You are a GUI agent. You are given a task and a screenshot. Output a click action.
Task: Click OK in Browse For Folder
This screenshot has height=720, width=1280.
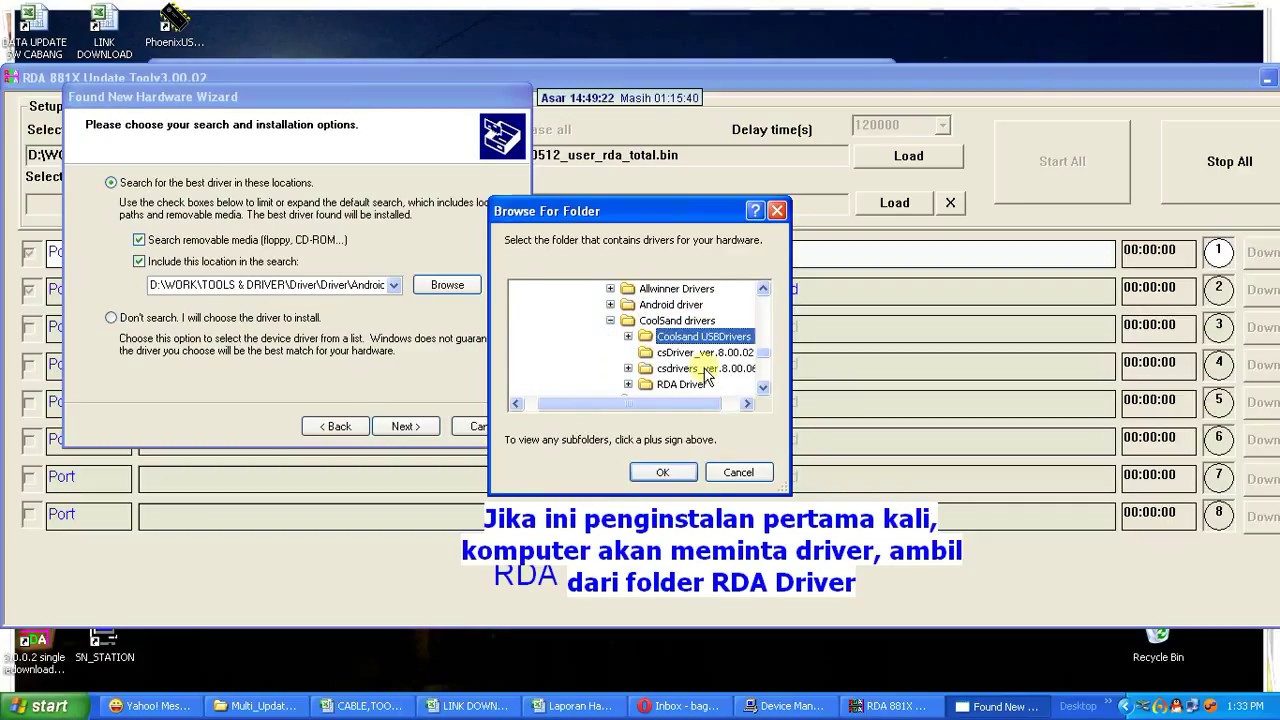663,473
